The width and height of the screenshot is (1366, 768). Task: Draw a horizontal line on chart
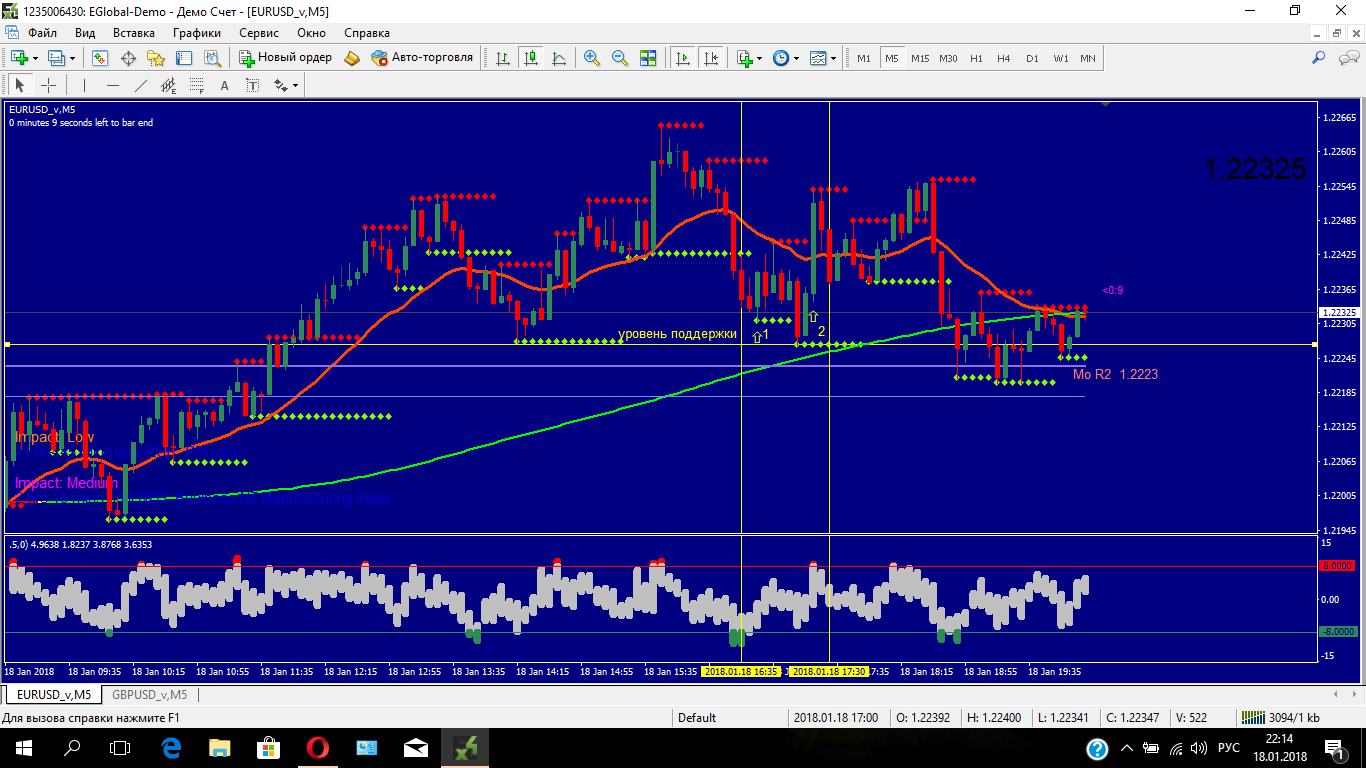coord(112,85)
